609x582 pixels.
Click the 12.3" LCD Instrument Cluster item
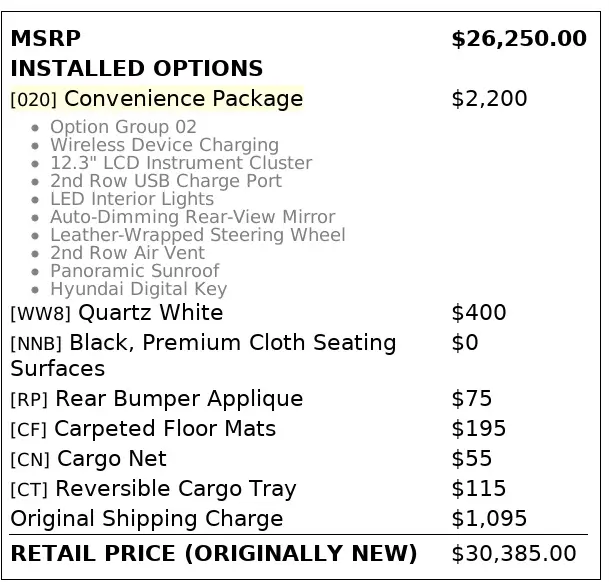point(180,163)
